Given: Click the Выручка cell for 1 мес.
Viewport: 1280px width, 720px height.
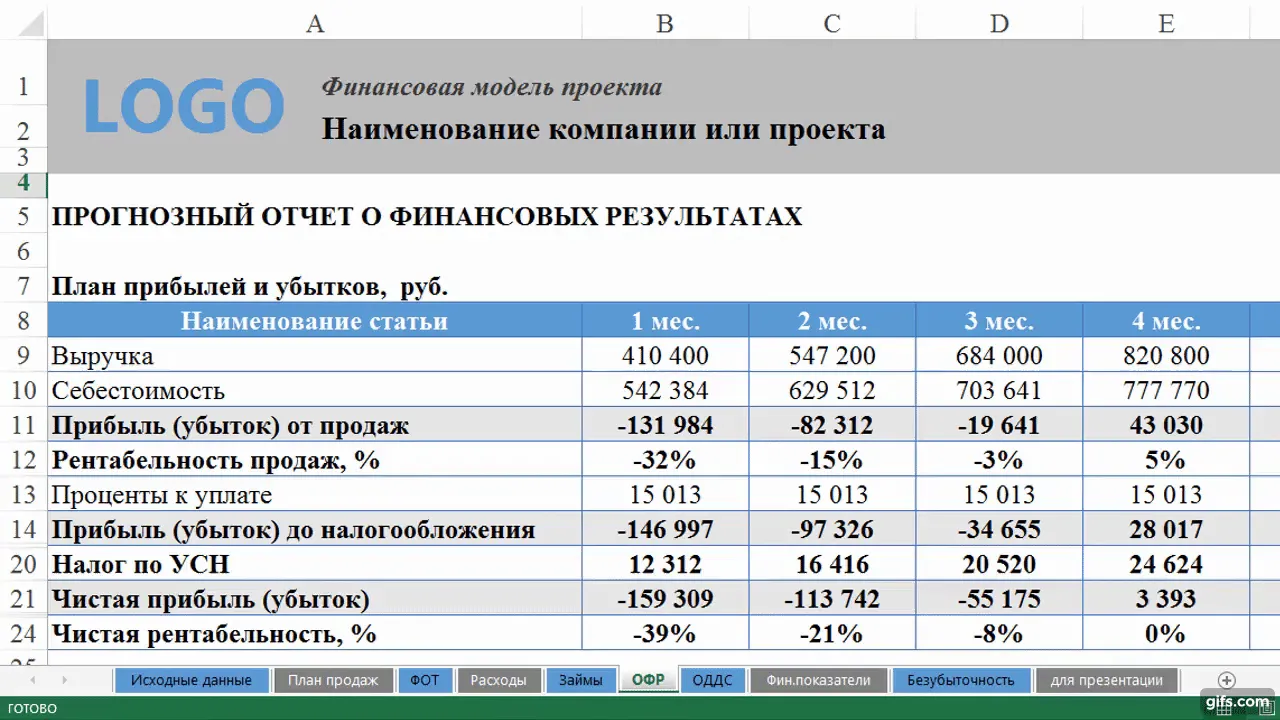Looking at the screenshot, I should tap(665, 355).
